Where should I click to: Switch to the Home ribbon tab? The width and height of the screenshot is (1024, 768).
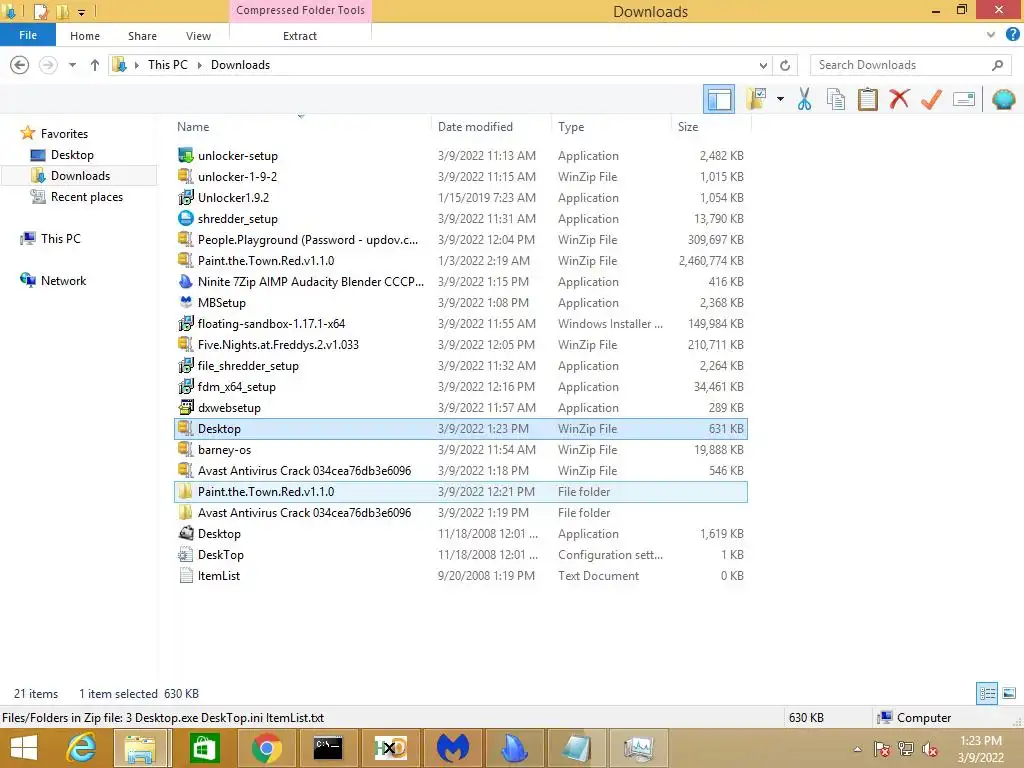click(85, 36)
